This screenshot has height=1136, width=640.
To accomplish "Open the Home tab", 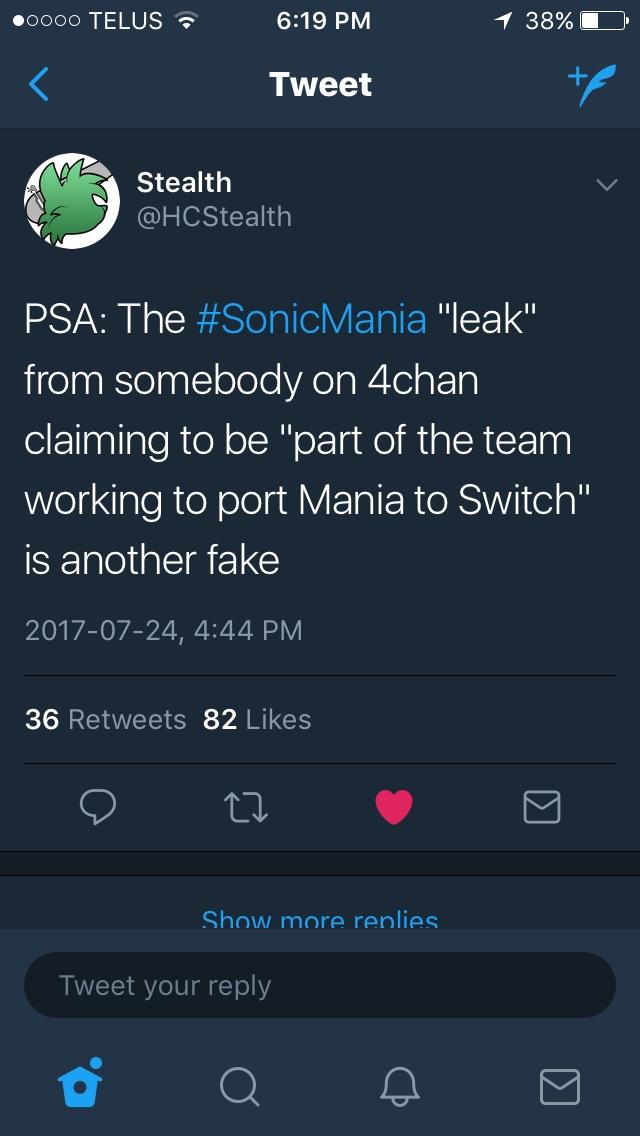I will (x=82, y=1083).
